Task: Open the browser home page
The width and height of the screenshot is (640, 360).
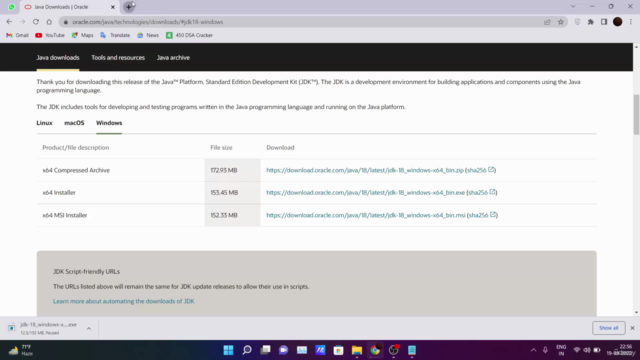Action: click(49, 22)
